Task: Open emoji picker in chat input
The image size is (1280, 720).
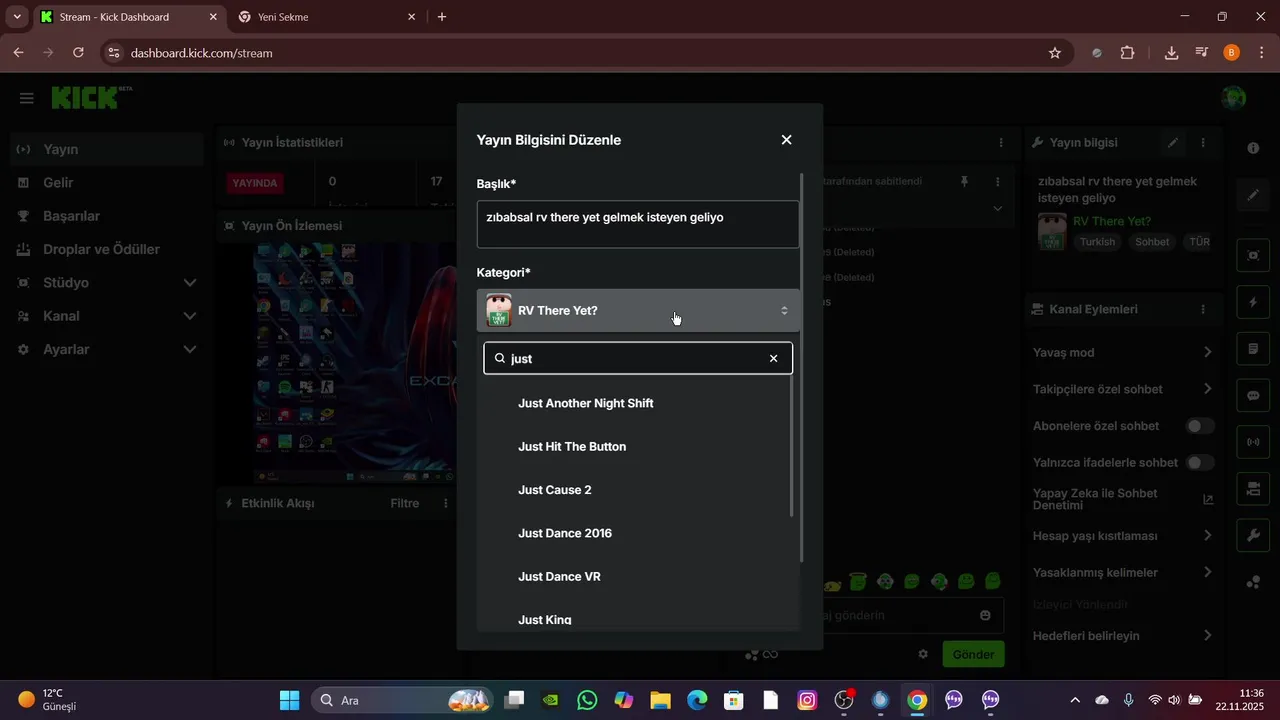Action: [x=986, y=615]
